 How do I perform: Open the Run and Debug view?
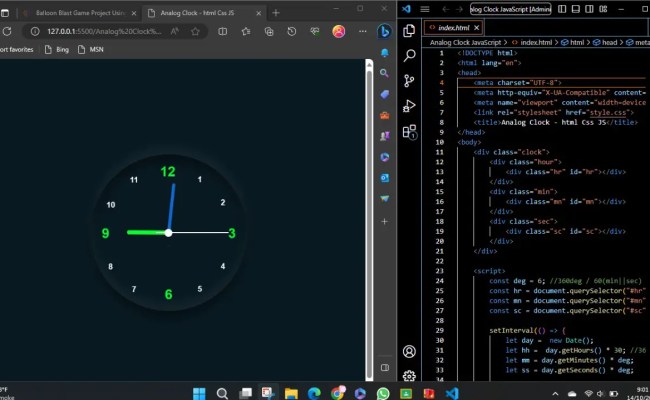409,106
